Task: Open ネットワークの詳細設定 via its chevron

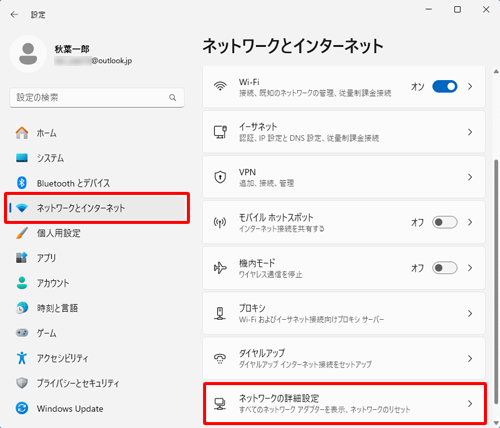Action: pos(470,404)
